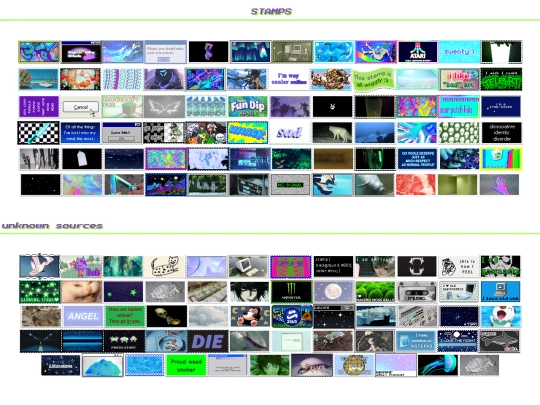Select the full moon stamp
Image resolution: width=540 pixels, height=405 pixels.
click(x=334, y=292)
